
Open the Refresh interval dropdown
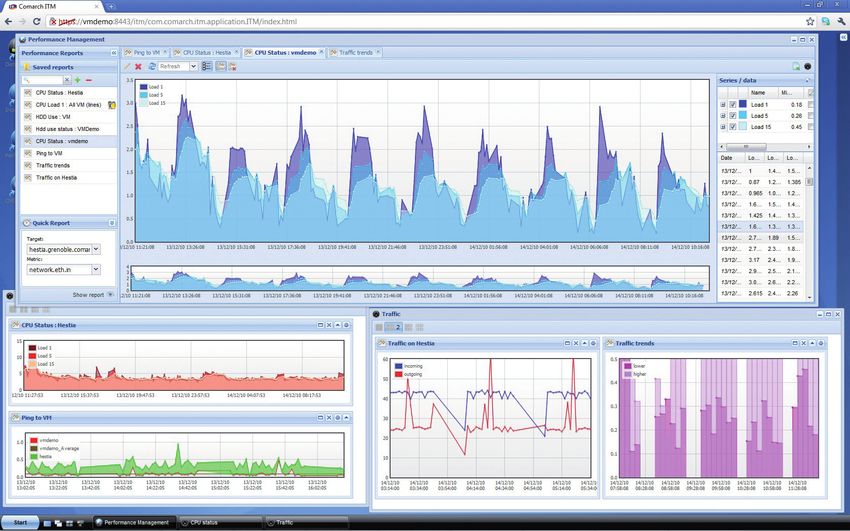[193, 66]
